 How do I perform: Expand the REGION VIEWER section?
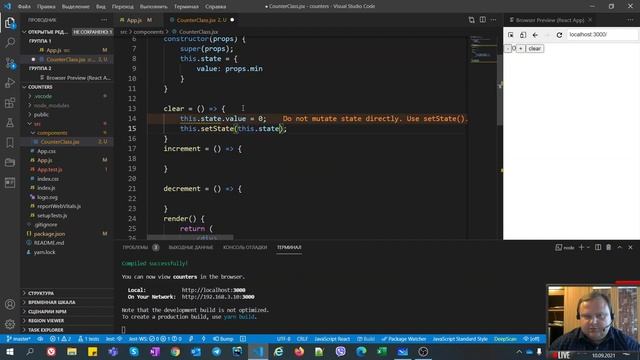tap(46, 320)
